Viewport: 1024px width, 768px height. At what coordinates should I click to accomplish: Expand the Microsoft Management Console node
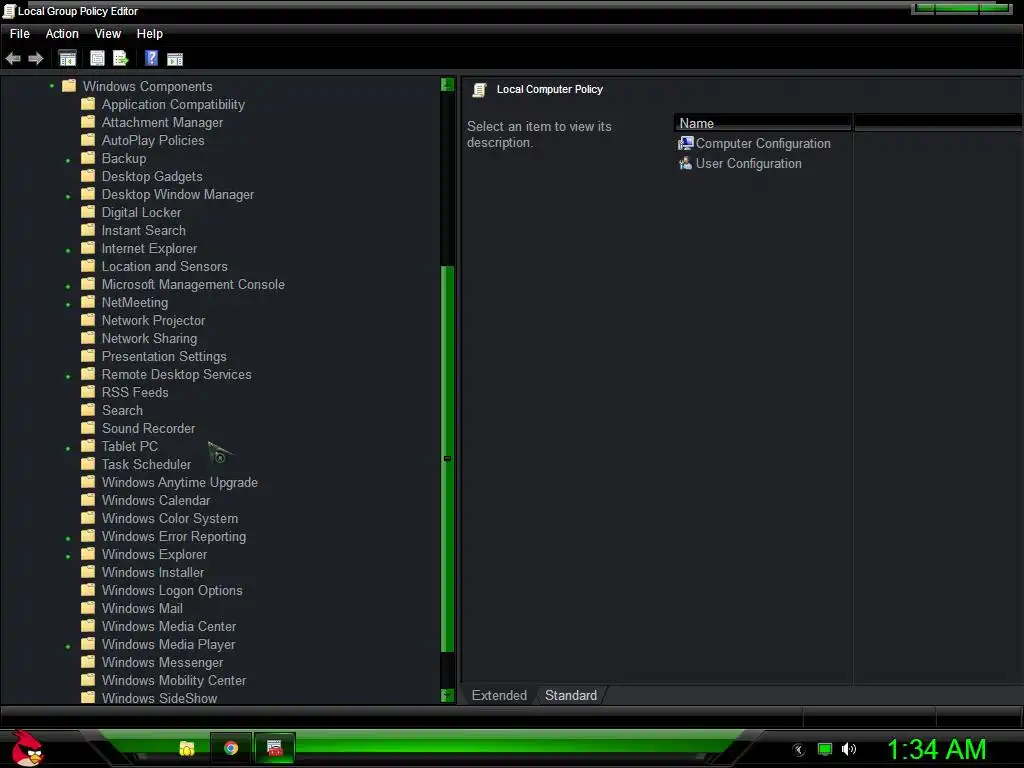68,286
